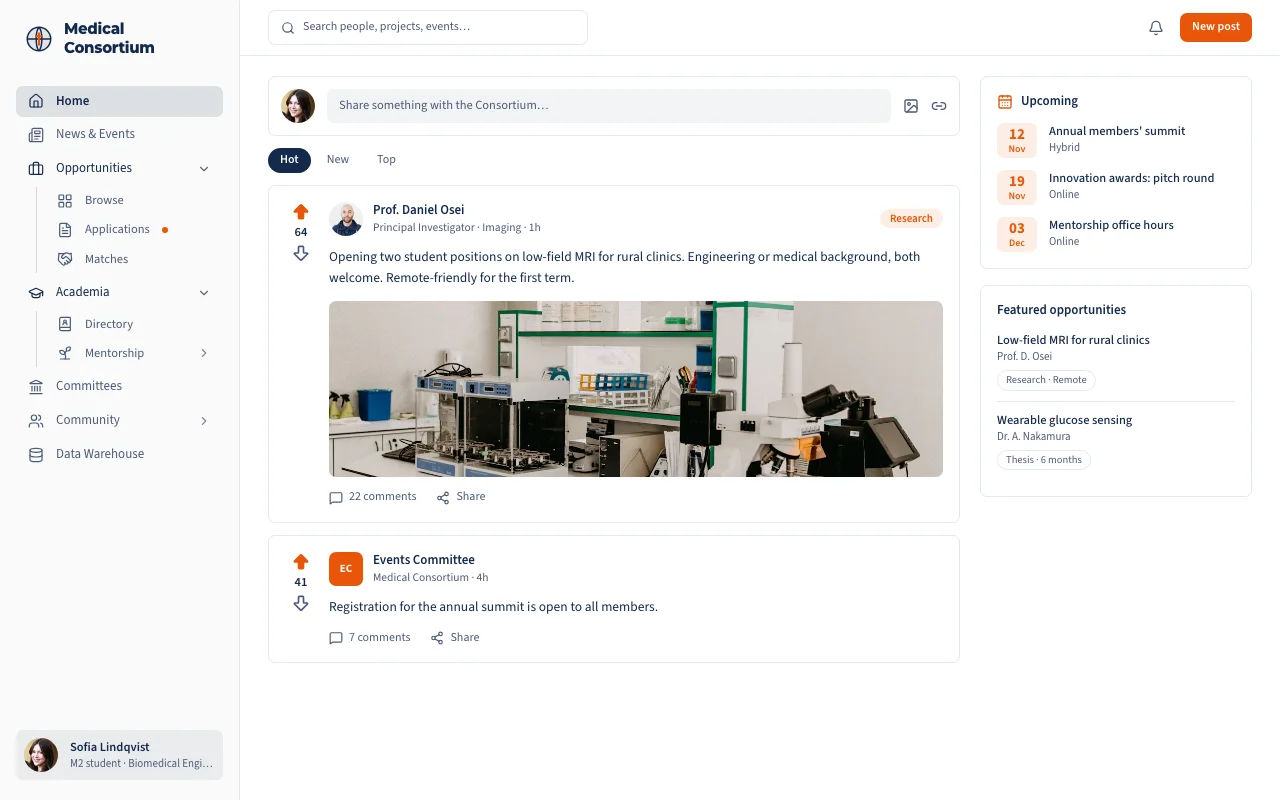Open Wearable glucose sensing opportunity
The image size is (1280, 800).
pos(1064,420)
